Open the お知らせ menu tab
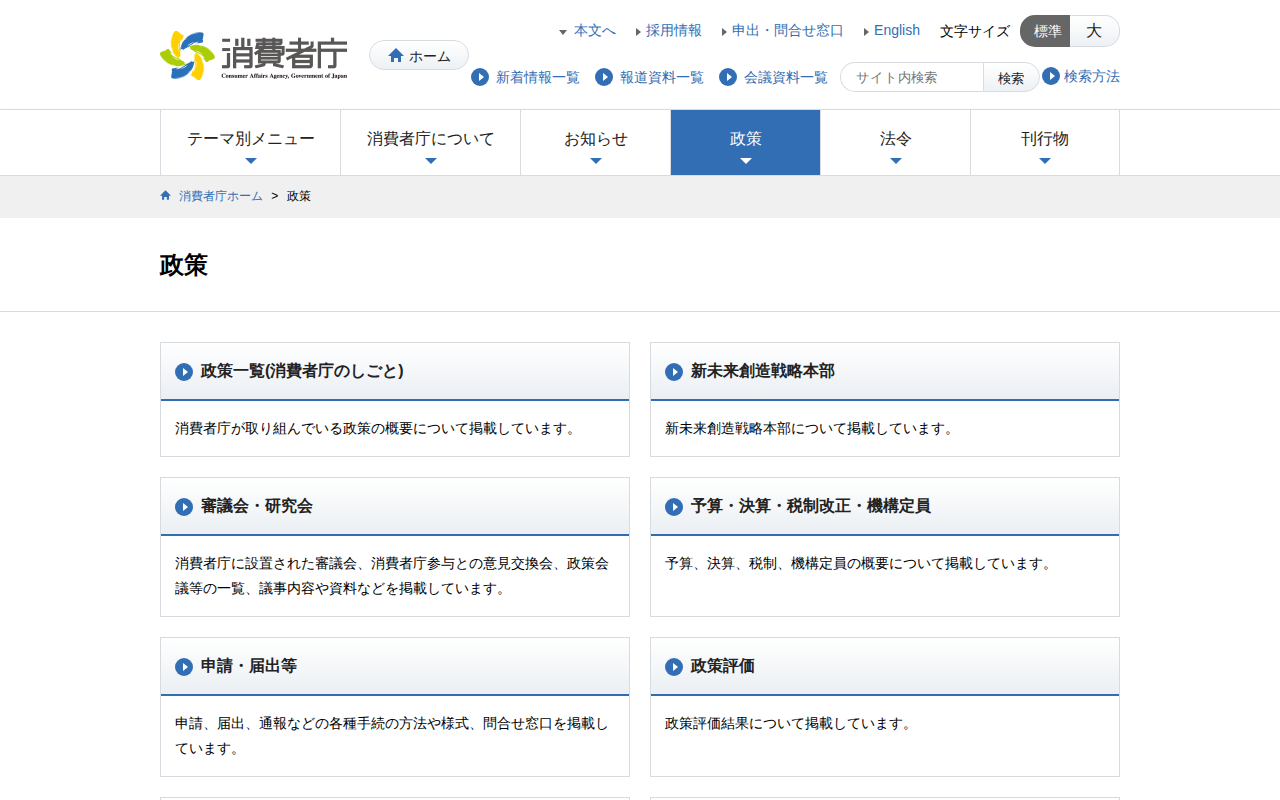This screenshot has height=800, width=1280. (595, 142)
